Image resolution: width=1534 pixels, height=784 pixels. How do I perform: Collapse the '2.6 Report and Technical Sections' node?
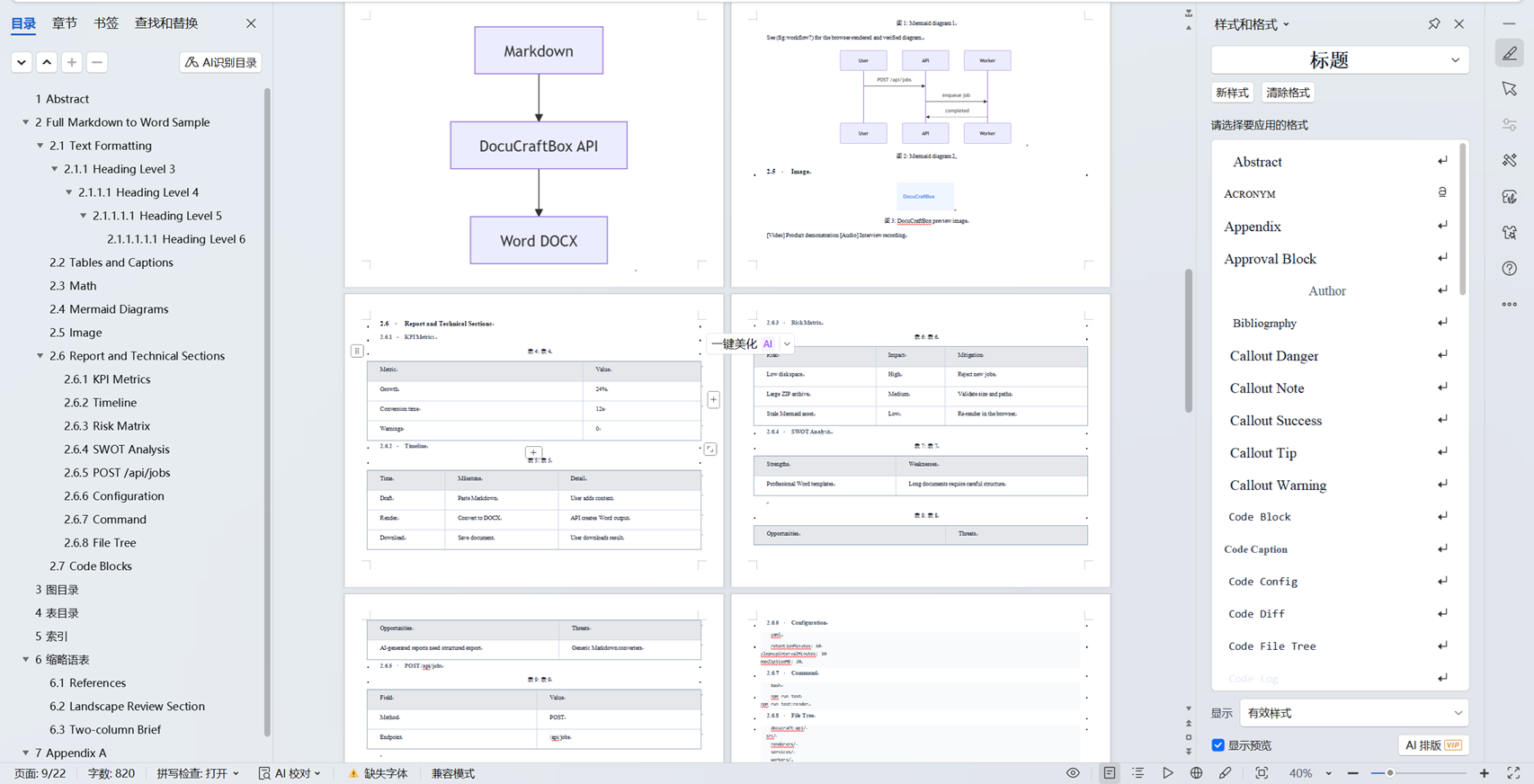(40, 356)
